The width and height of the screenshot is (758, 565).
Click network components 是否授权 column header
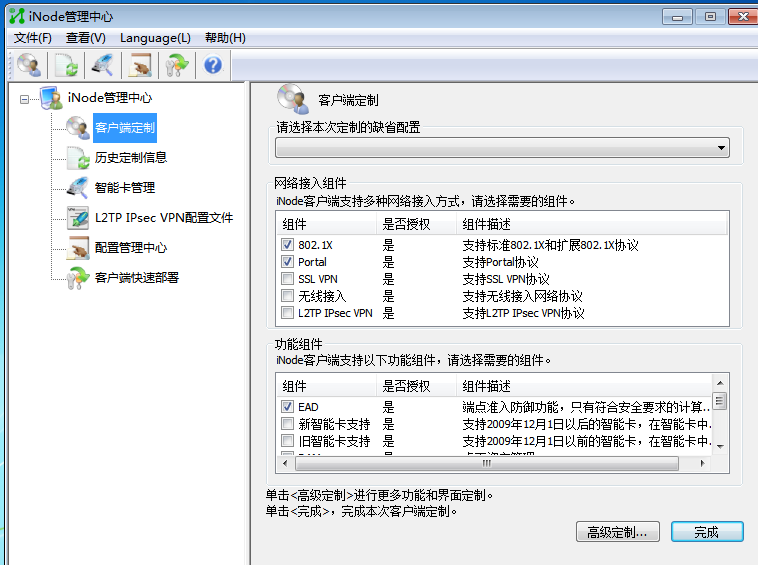click(x=416, y=224)
